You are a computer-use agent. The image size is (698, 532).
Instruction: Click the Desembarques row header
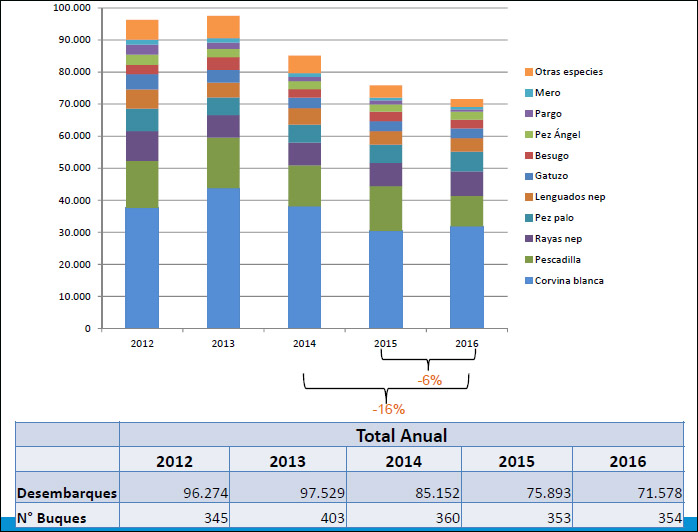click(x=67, y=493)
